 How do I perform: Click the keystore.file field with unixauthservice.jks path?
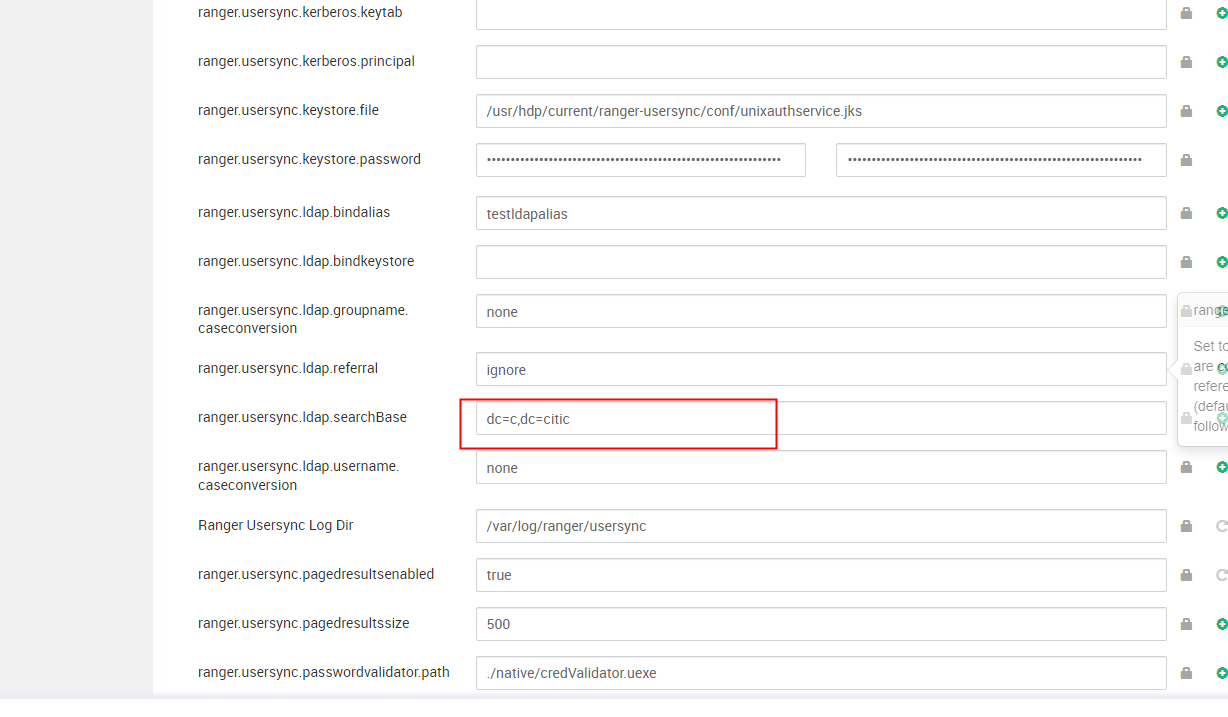821,111
